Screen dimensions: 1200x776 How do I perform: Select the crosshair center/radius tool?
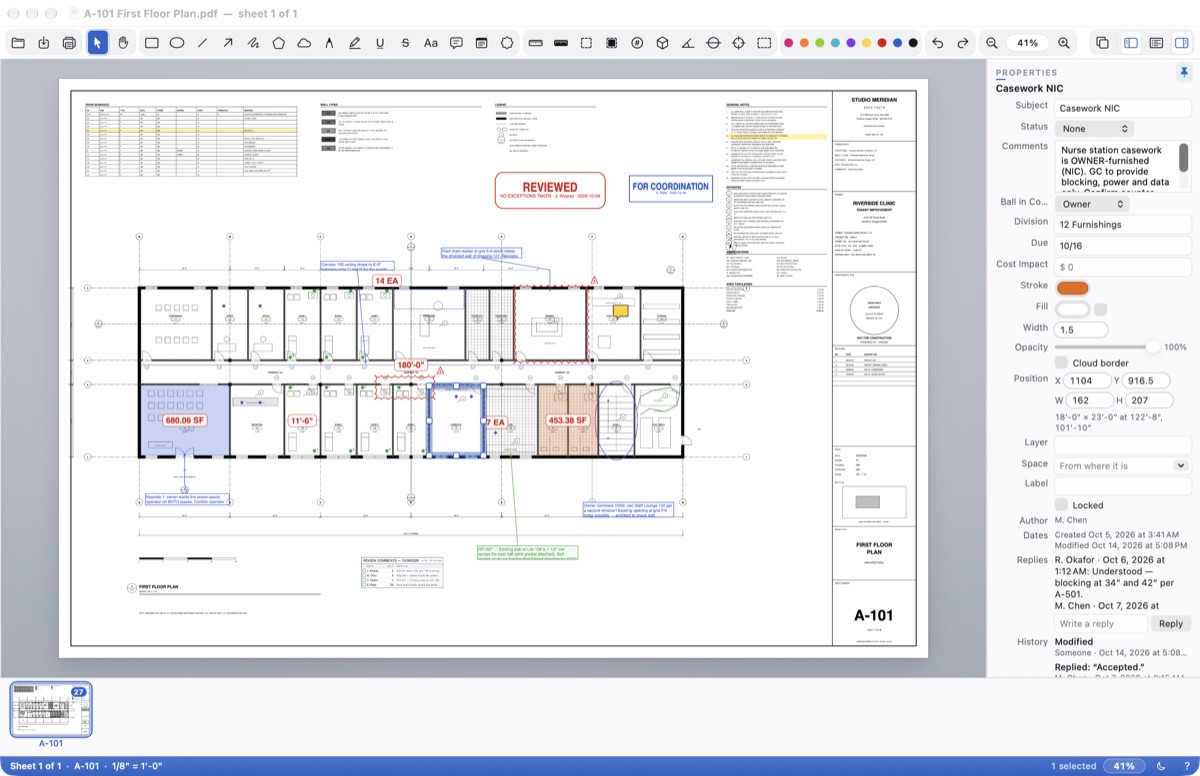click(x=739, y=43)
